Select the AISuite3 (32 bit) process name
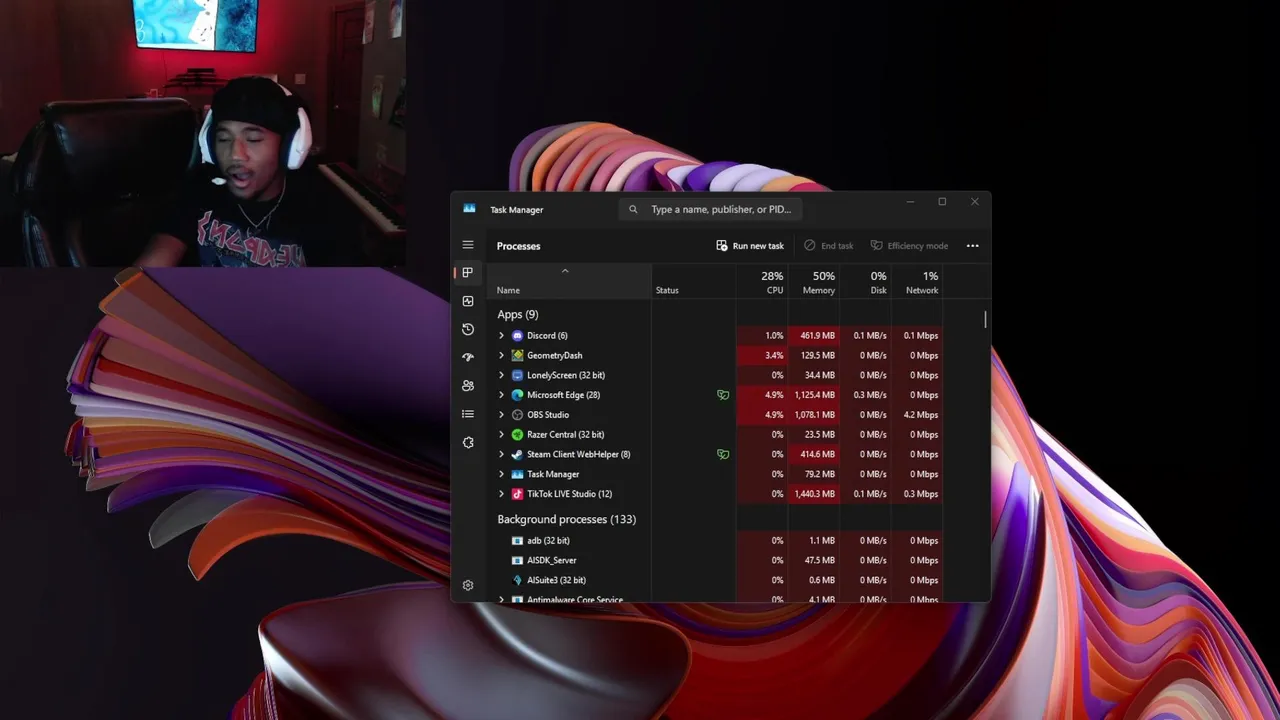 (556, 580)
